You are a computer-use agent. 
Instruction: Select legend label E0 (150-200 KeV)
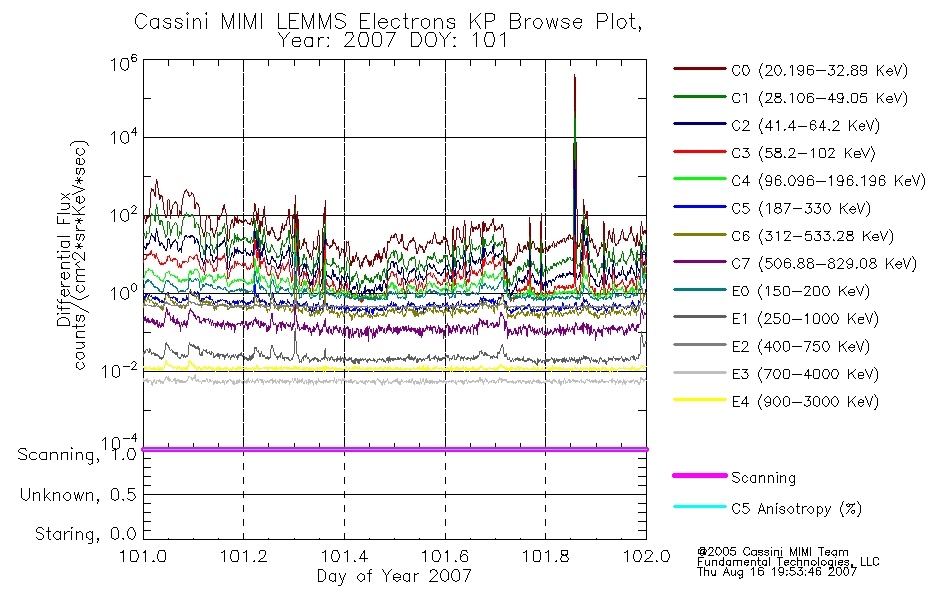[801, 292]
